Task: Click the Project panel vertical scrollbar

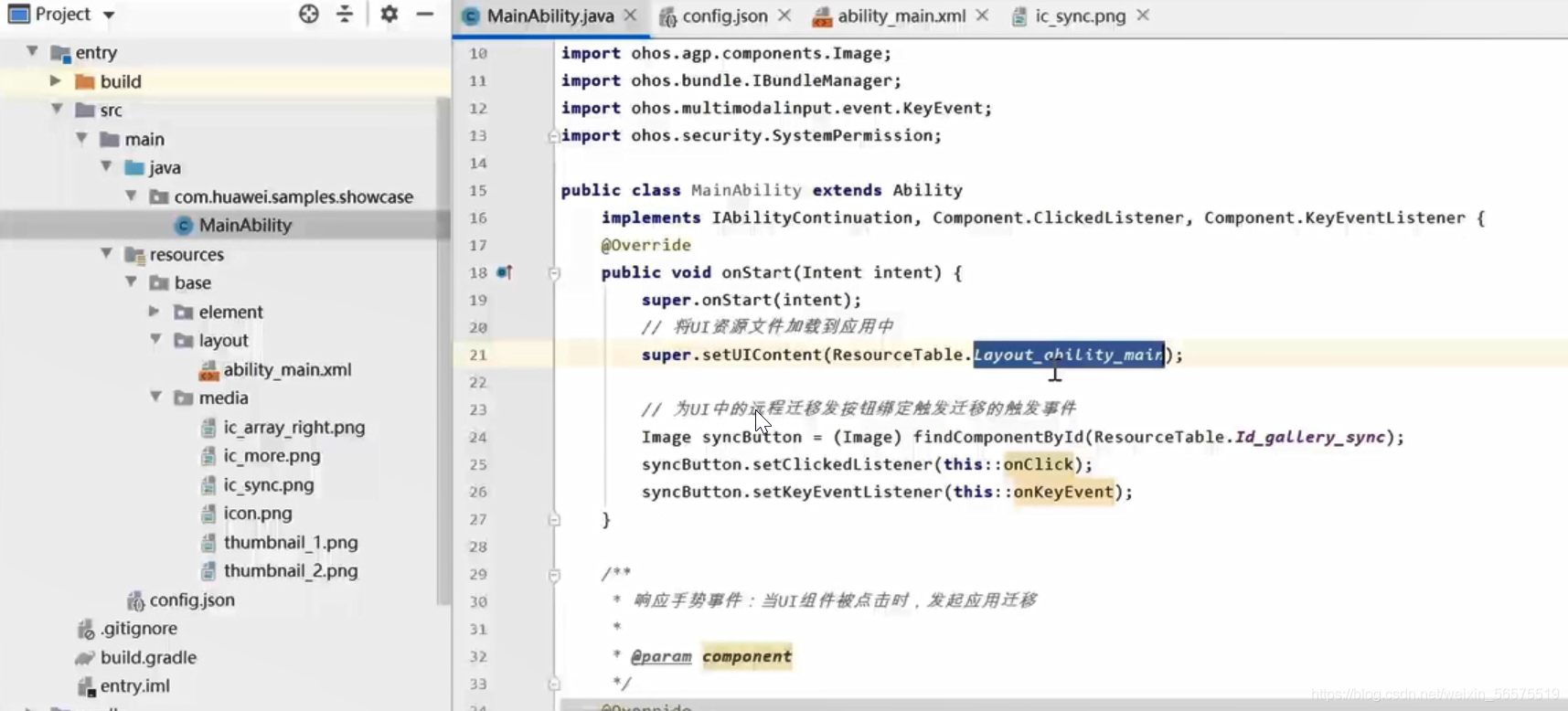Action: [x=444, y=351]
